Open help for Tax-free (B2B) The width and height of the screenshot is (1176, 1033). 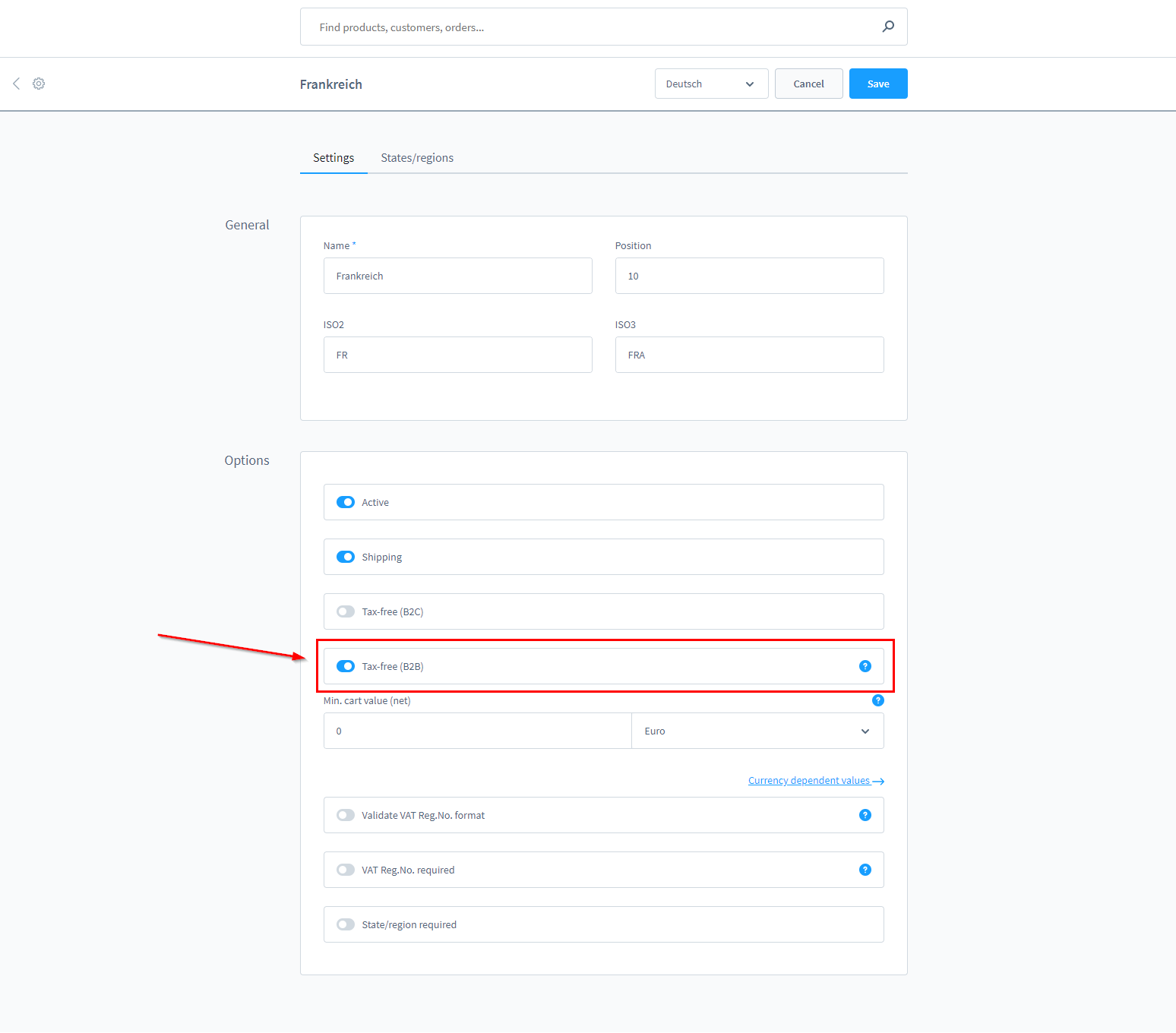[x=865, y=666]
